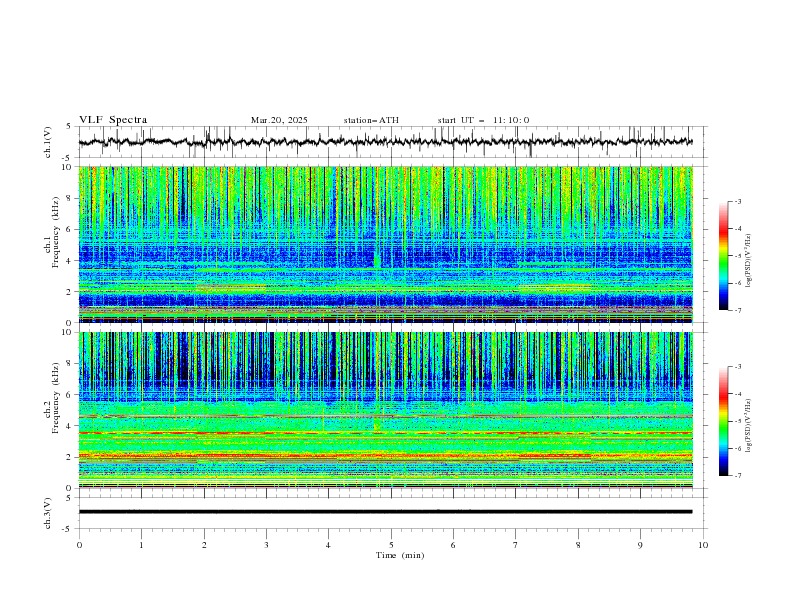Click the ch.2 spectrogram color bar
792x612 pixels.
coord(723,421)
